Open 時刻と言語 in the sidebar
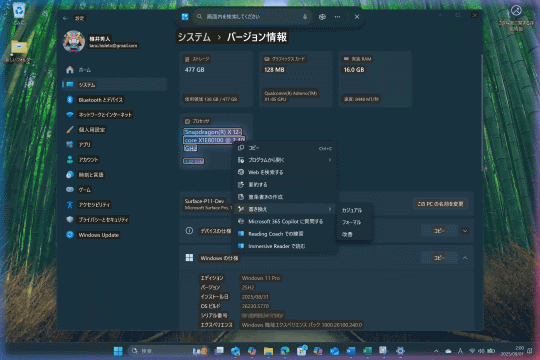 (115, 175)
